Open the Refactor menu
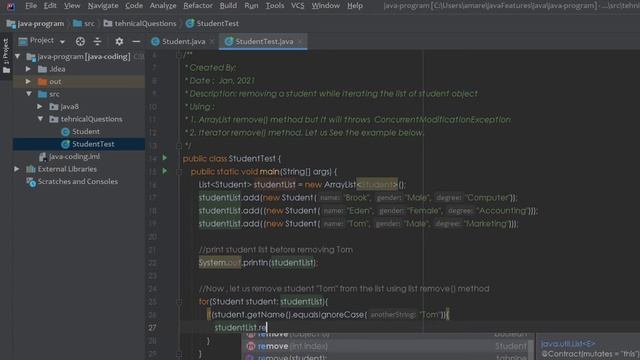 pyautogui.click(x=198, y=6)
